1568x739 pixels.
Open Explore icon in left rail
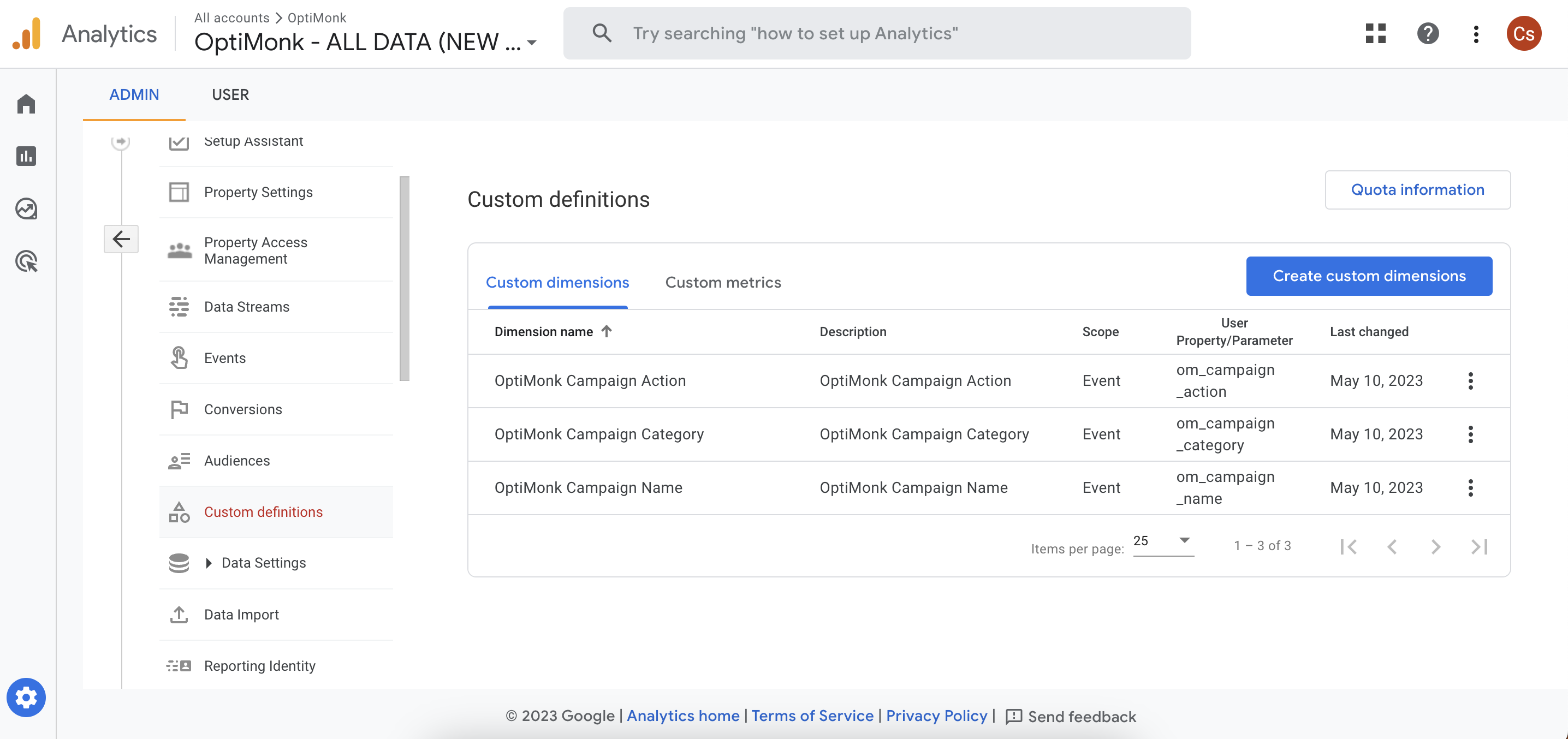click(26, 209)
